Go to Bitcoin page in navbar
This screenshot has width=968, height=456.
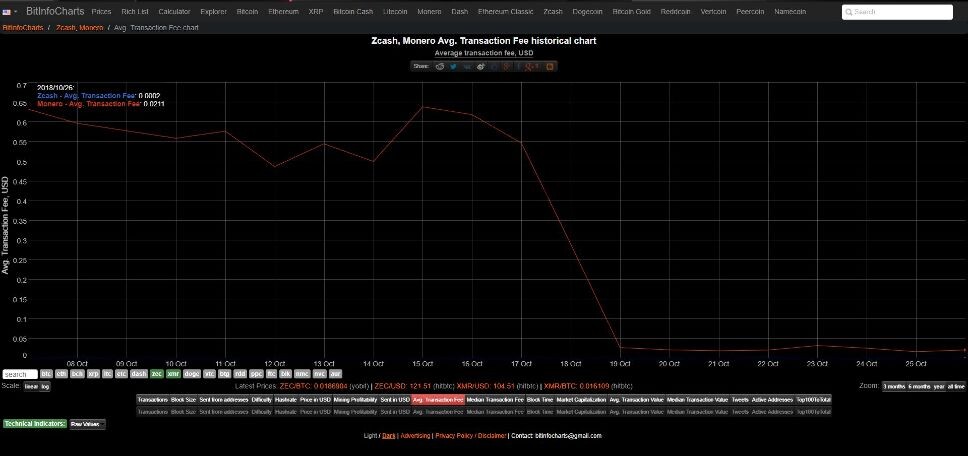point(248,12)
